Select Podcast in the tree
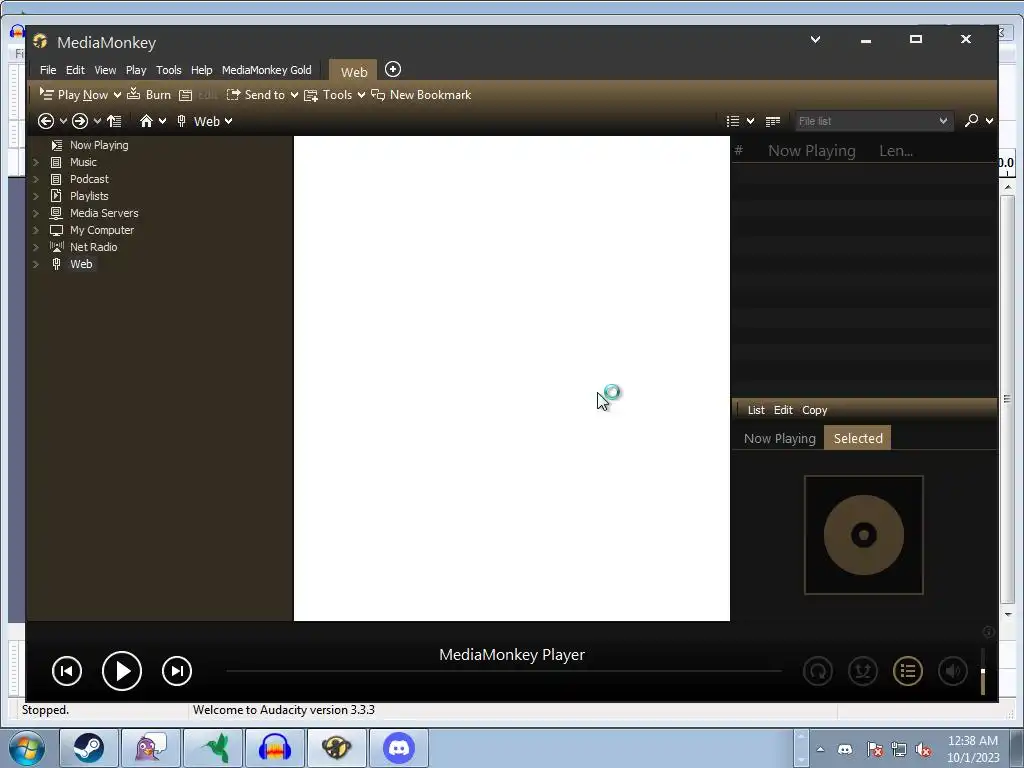The height and width of the screenshot is (768, 1024). [x=89, y=179]
